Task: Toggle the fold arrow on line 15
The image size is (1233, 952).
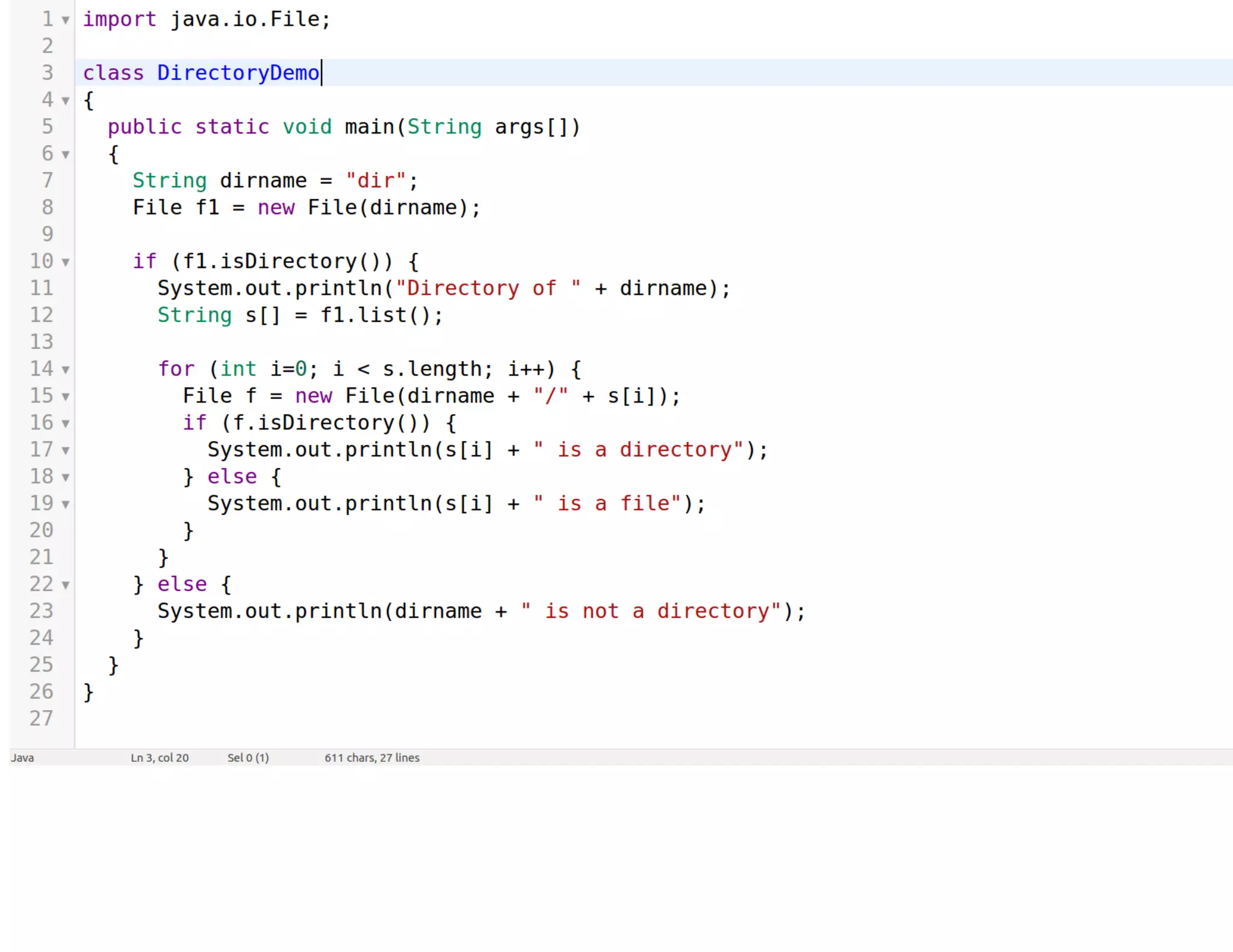Action: tap(65, 397)
